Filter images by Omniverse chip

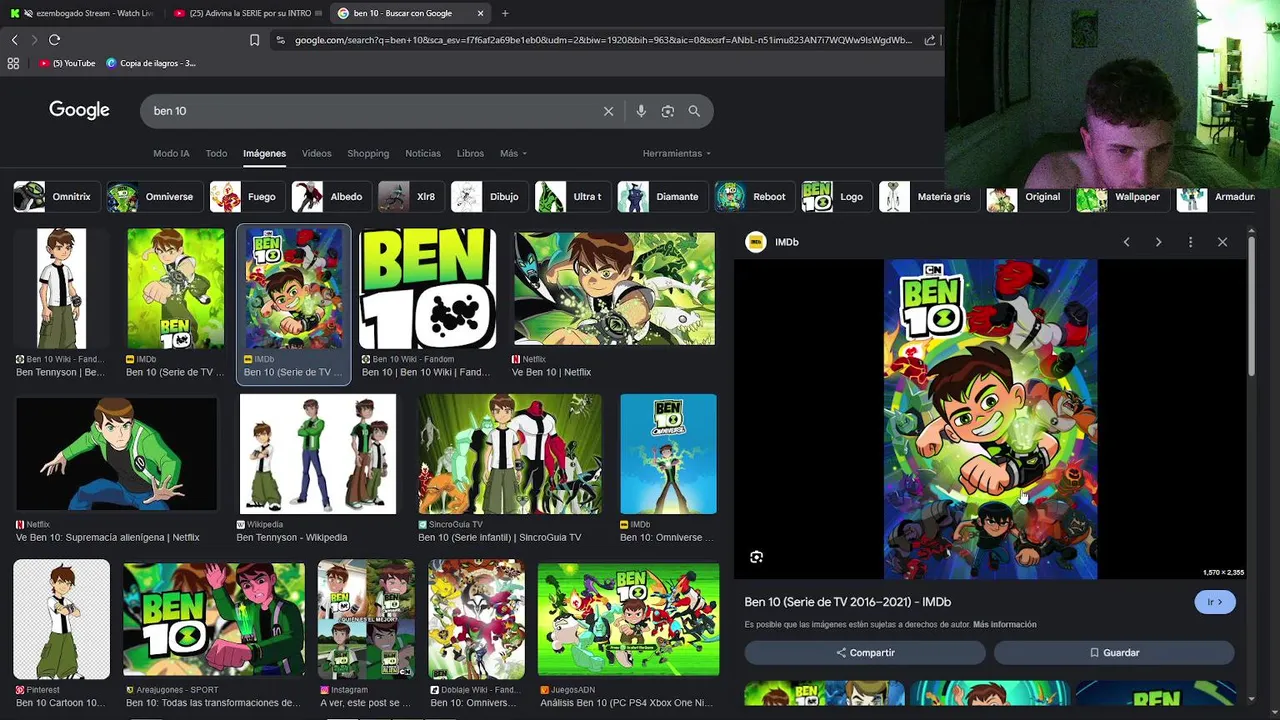(x=154, y=197)
